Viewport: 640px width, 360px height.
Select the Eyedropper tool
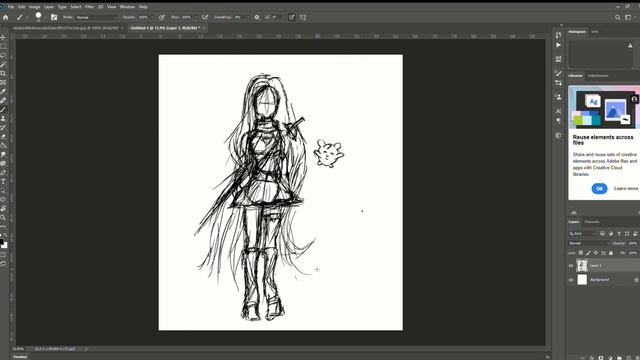coord(3,91)
